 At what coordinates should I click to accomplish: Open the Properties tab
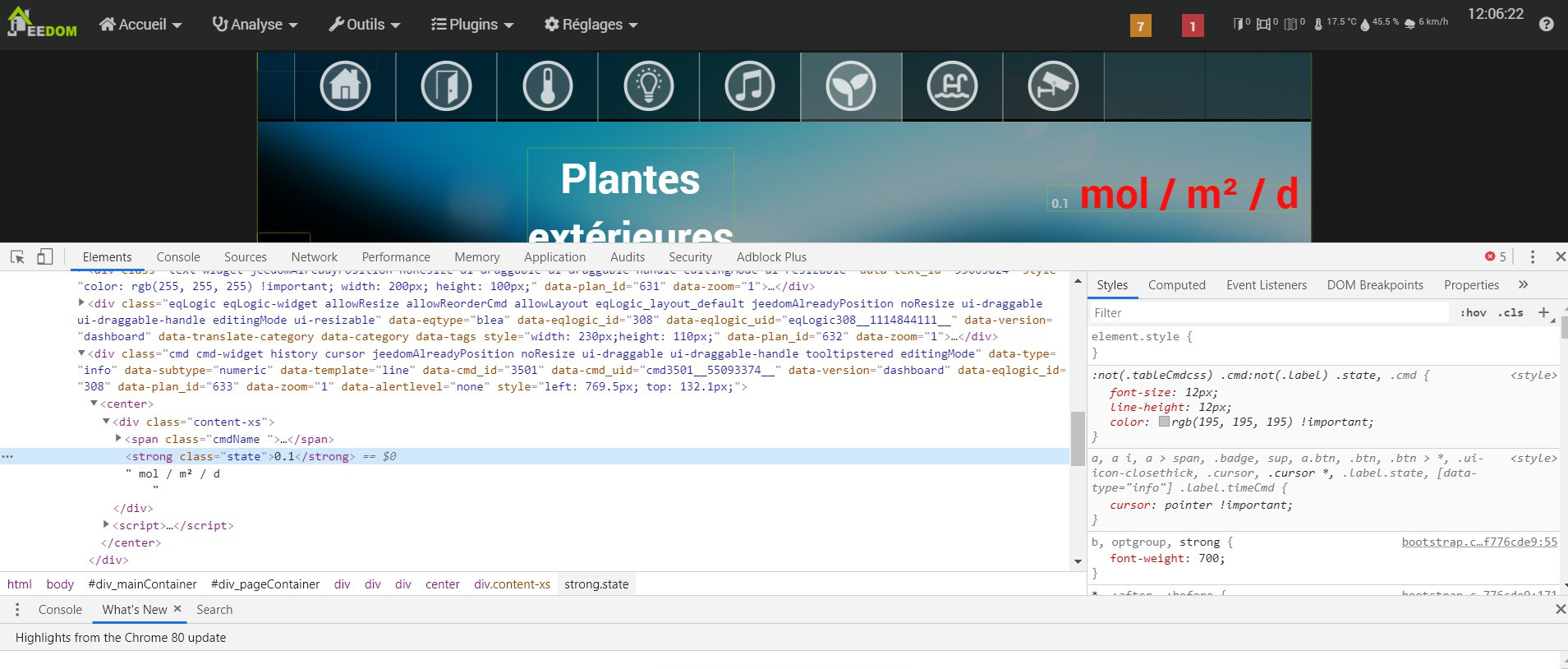click(x=1471, y=285)
